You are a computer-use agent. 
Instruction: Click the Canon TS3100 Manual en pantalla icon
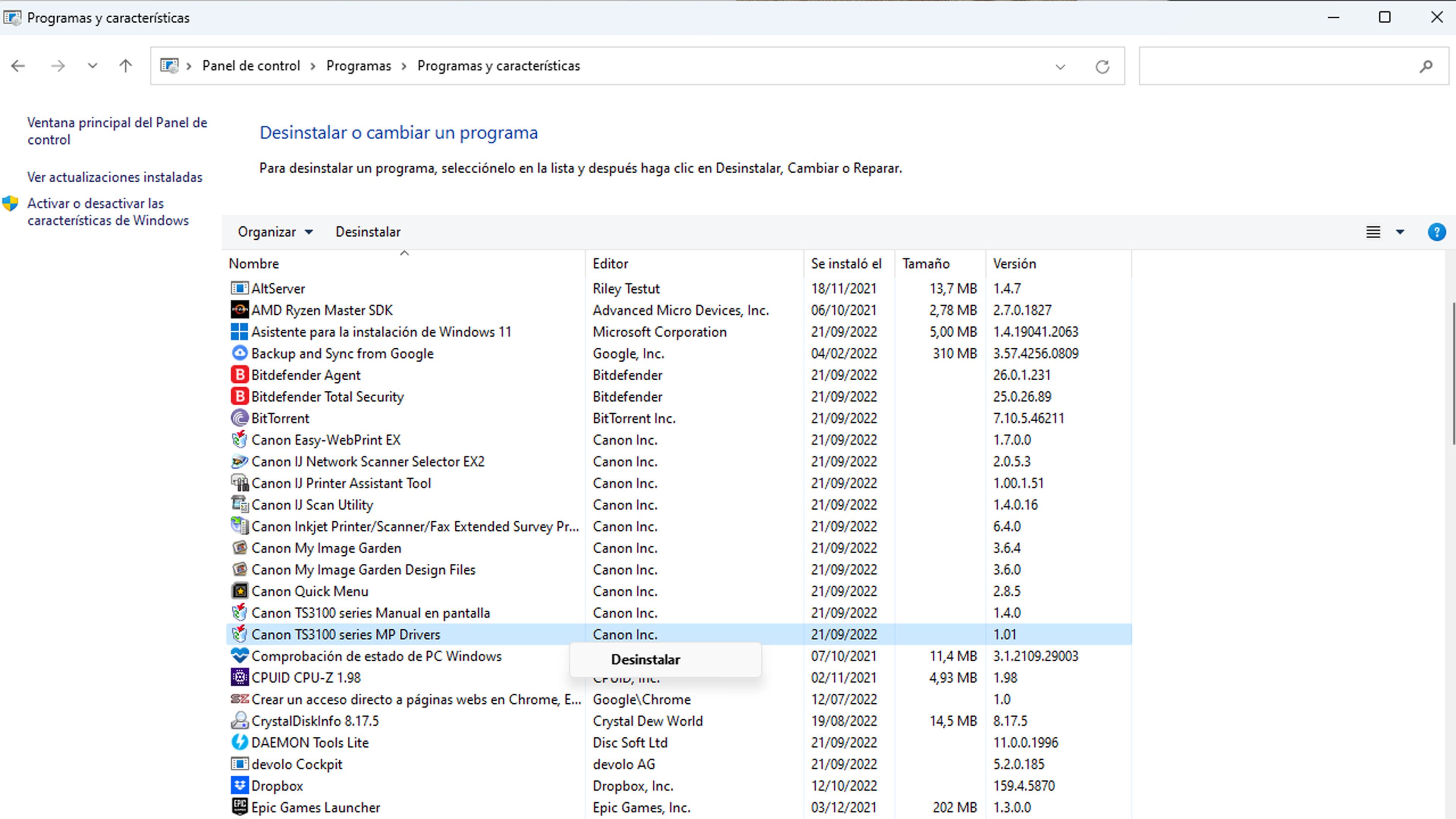point(239,613)
